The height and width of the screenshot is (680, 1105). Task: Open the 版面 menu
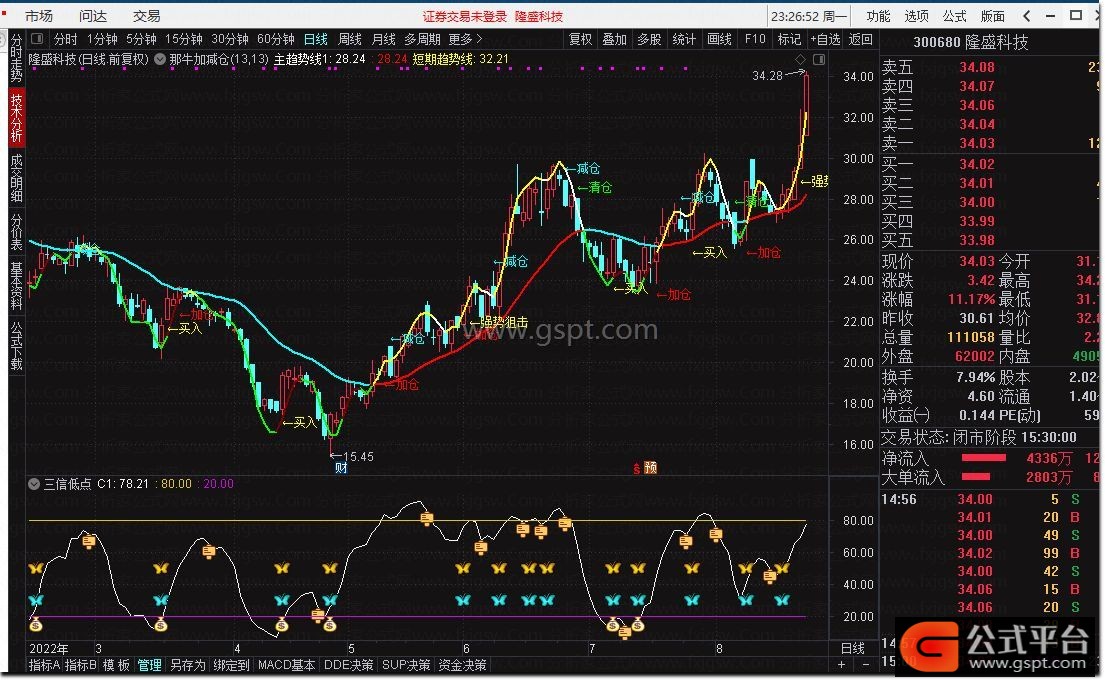(x=992, y=16)
